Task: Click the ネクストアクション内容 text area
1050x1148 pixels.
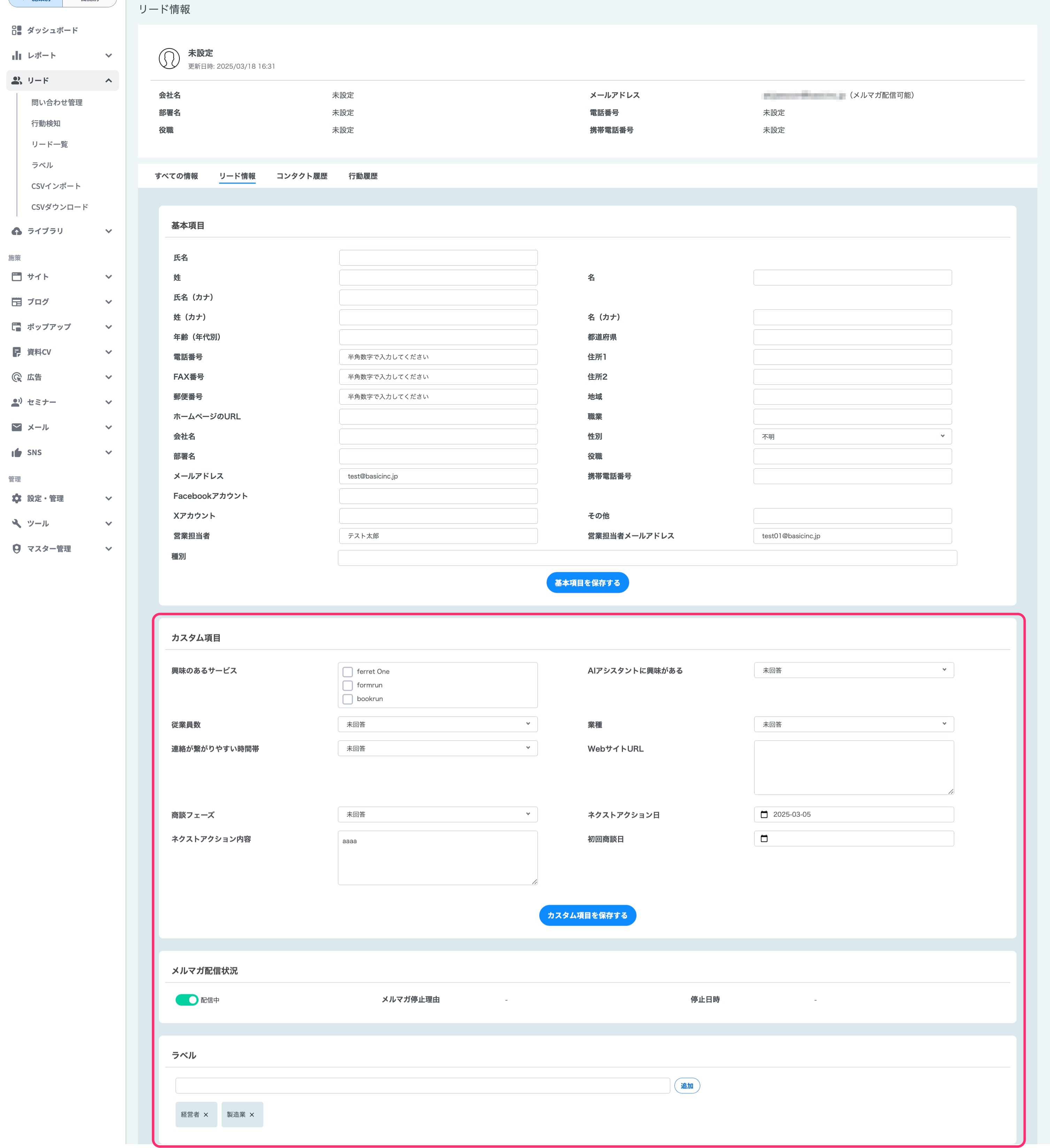Action: coord(438,858)
